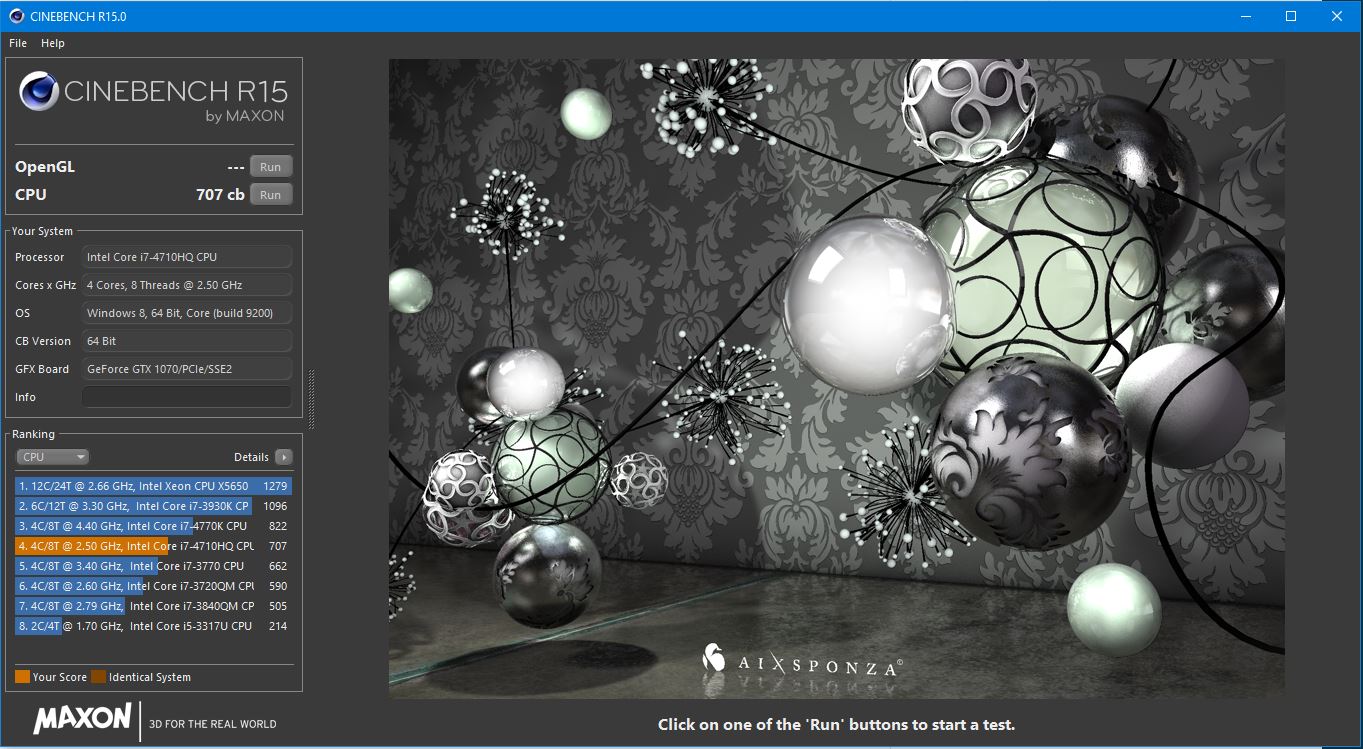Select your score row i7-4710HQ 707
Screen dimensions: 1363x749
coord(154,546)
